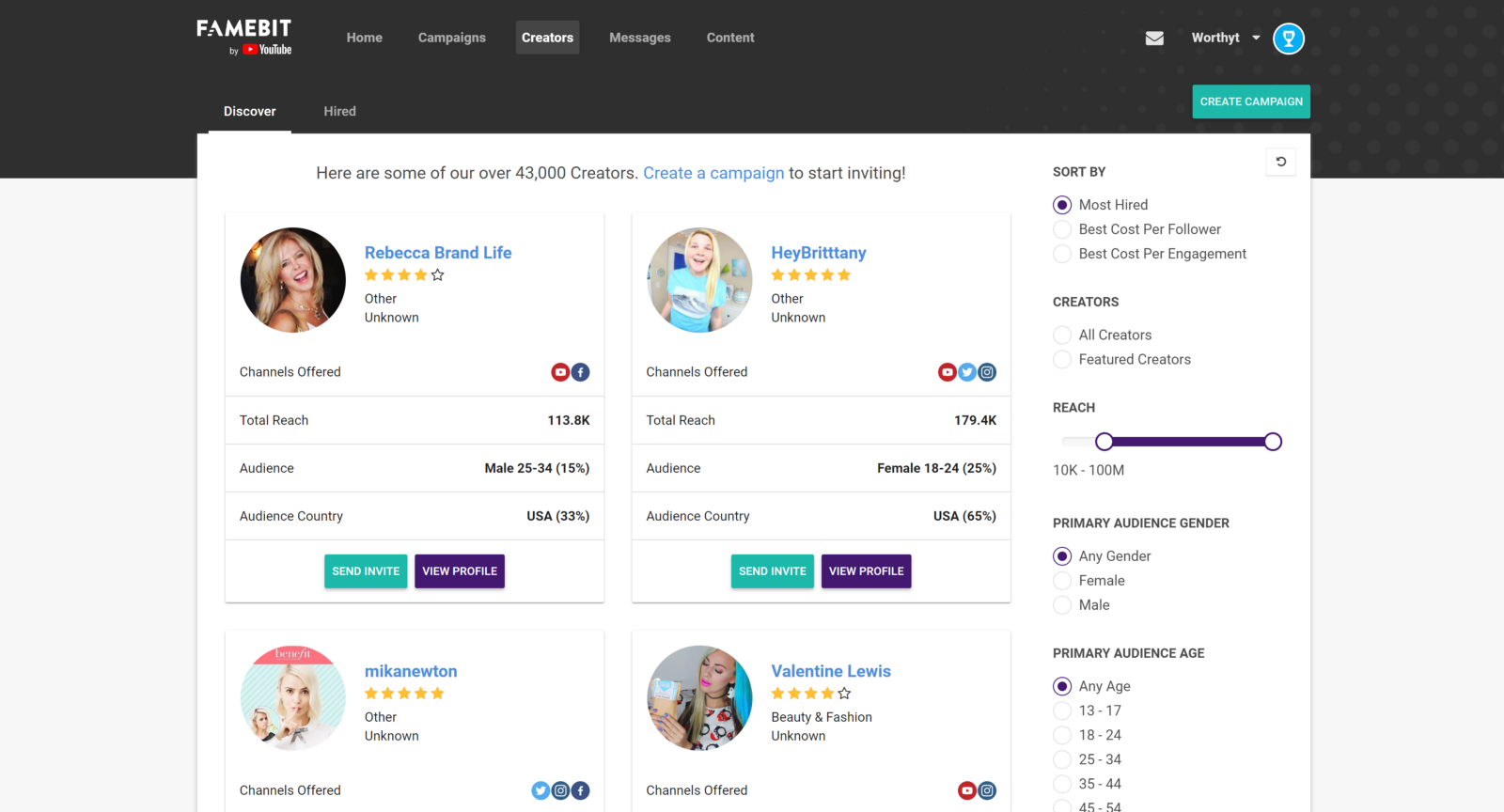The image size is (1504, 812).
Task: Click the trophy profile avatar icon
Action: coord(1289,39)
